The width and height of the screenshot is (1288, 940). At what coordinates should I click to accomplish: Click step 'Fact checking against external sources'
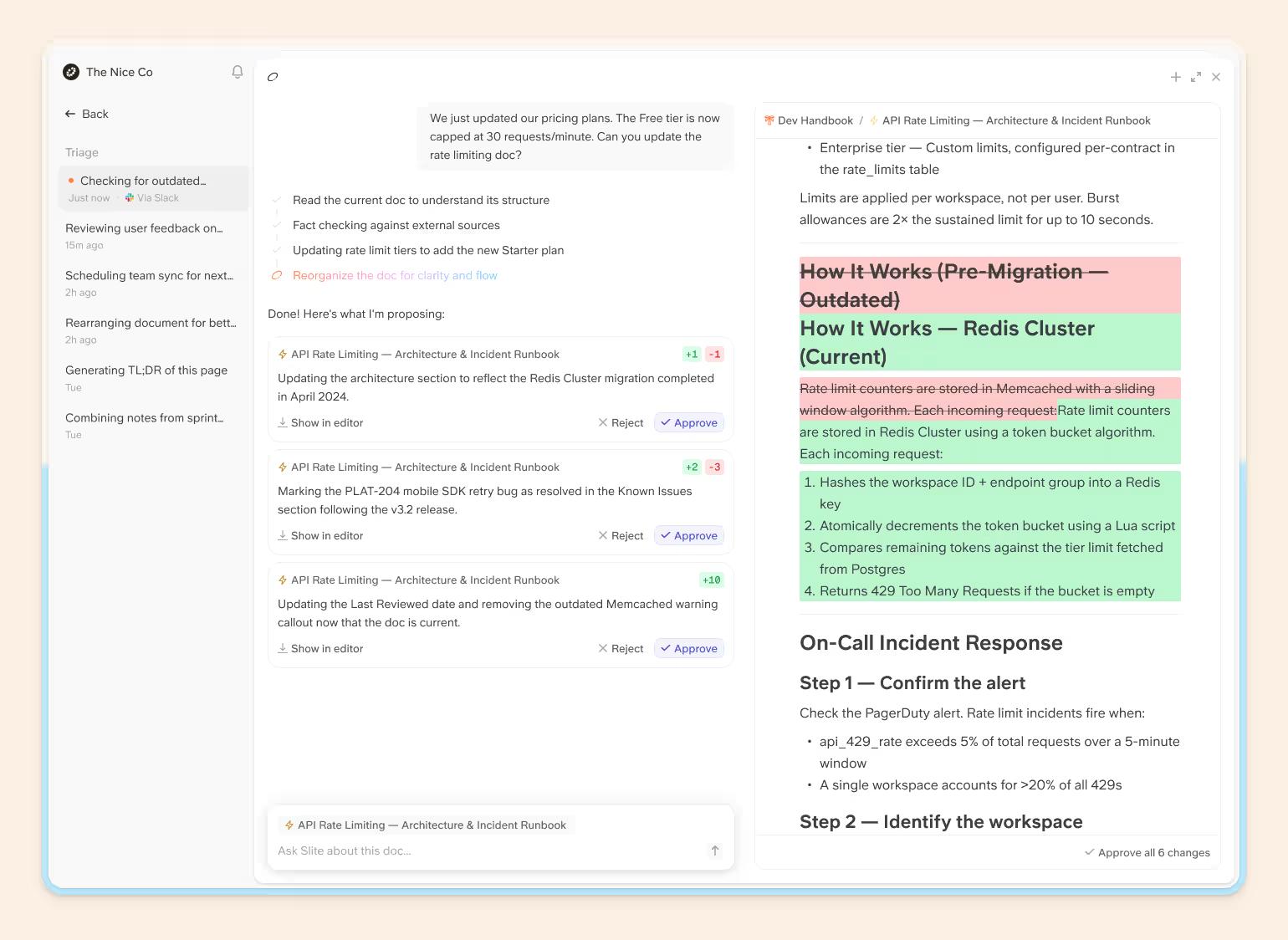pos(396,226)
